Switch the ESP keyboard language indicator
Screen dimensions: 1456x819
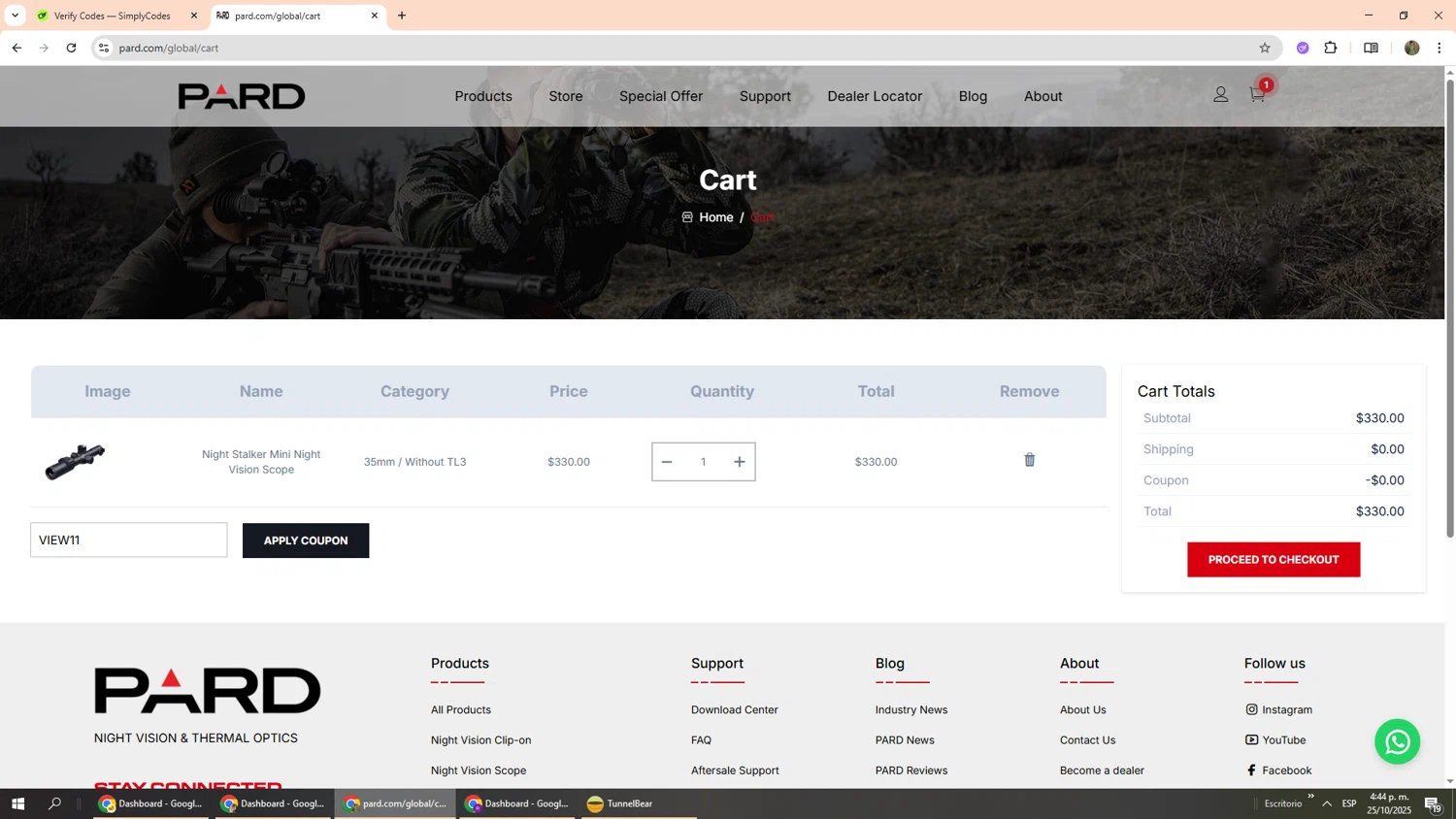(x=1349, y=803)
